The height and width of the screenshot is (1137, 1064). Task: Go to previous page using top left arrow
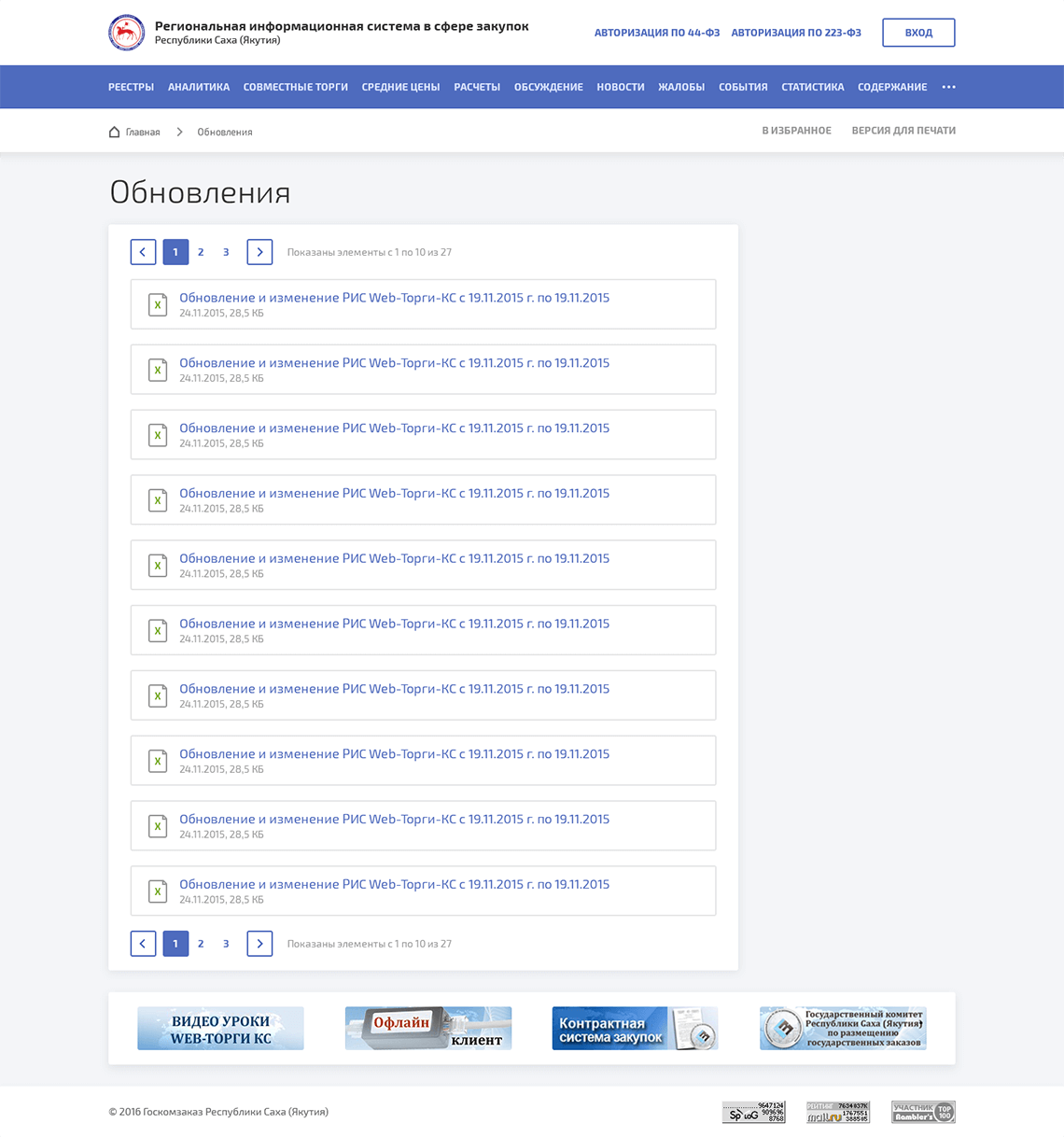pyautogui.click(x=143, y=252)
